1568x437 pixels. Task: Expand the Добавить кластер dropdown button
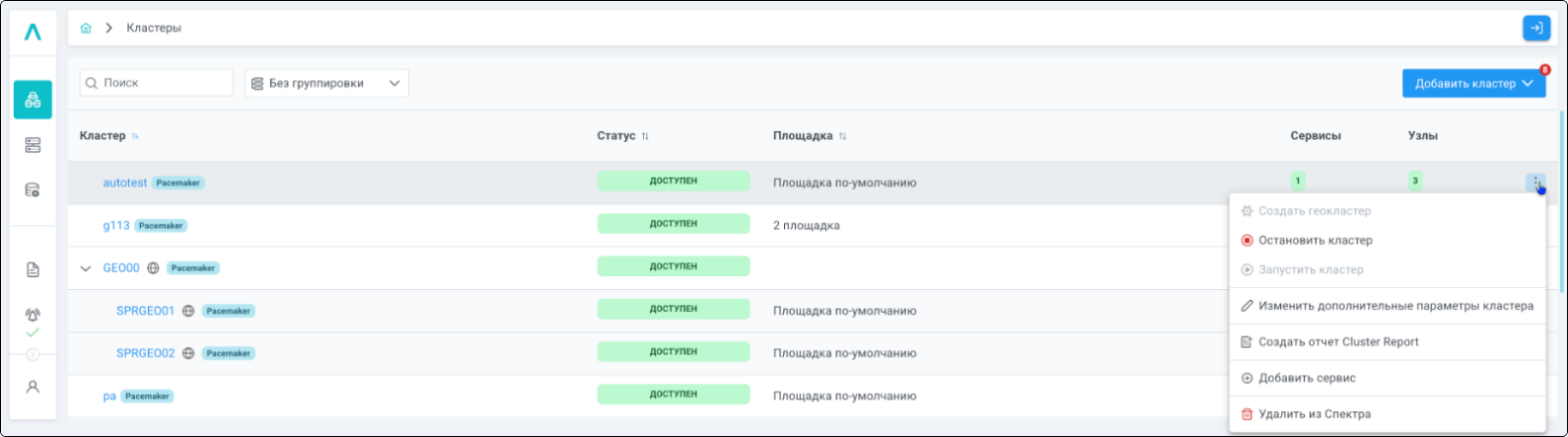[x=1473, y=83]
